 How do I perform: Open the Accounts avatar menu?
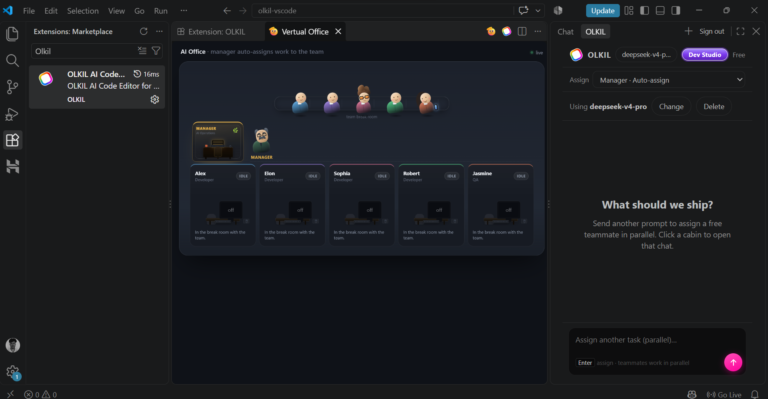[x=12, y=345]
